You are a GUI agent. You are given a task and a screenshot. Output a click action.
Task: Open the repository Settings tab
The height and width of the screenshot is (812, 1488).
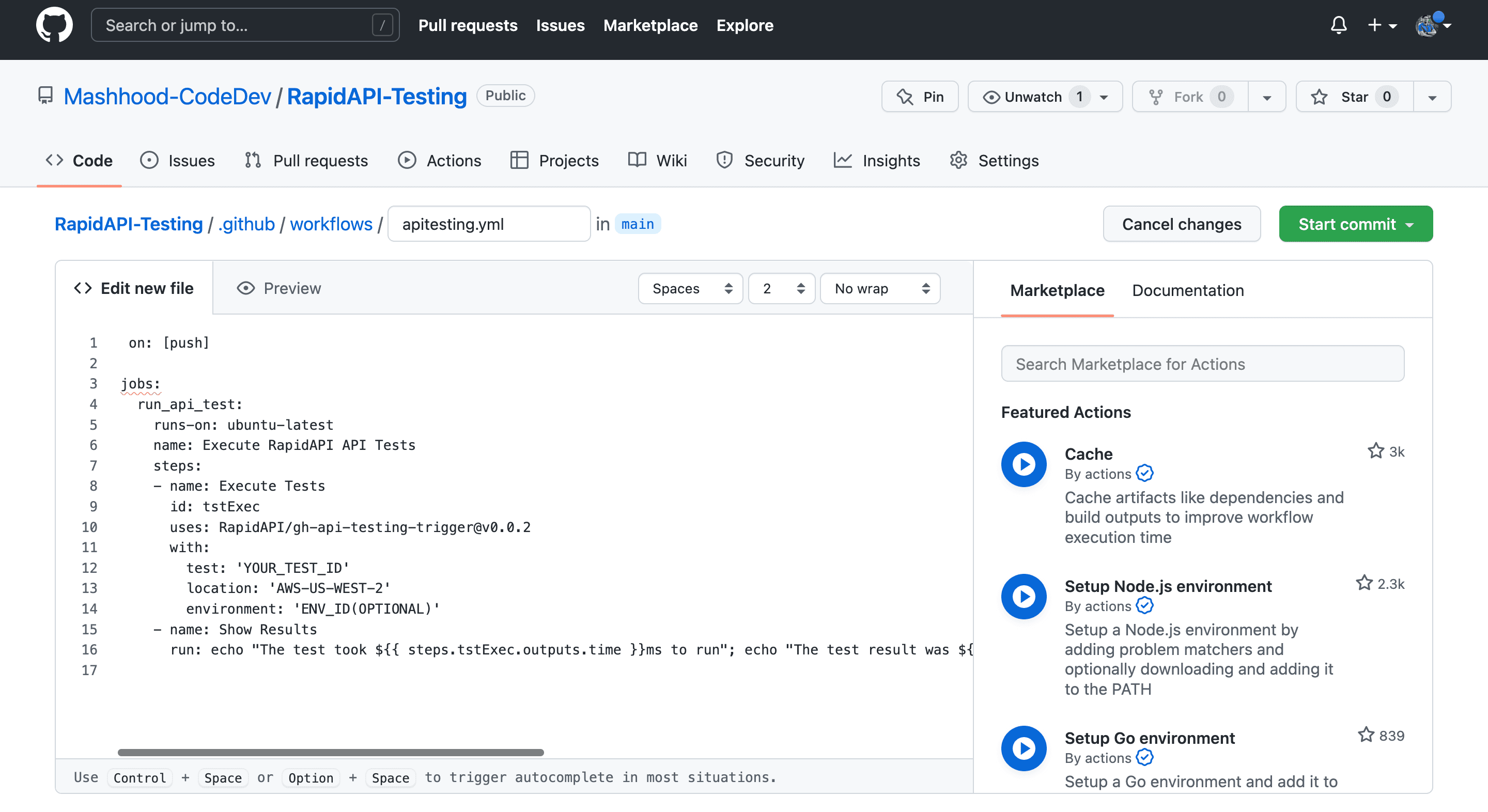994,161
